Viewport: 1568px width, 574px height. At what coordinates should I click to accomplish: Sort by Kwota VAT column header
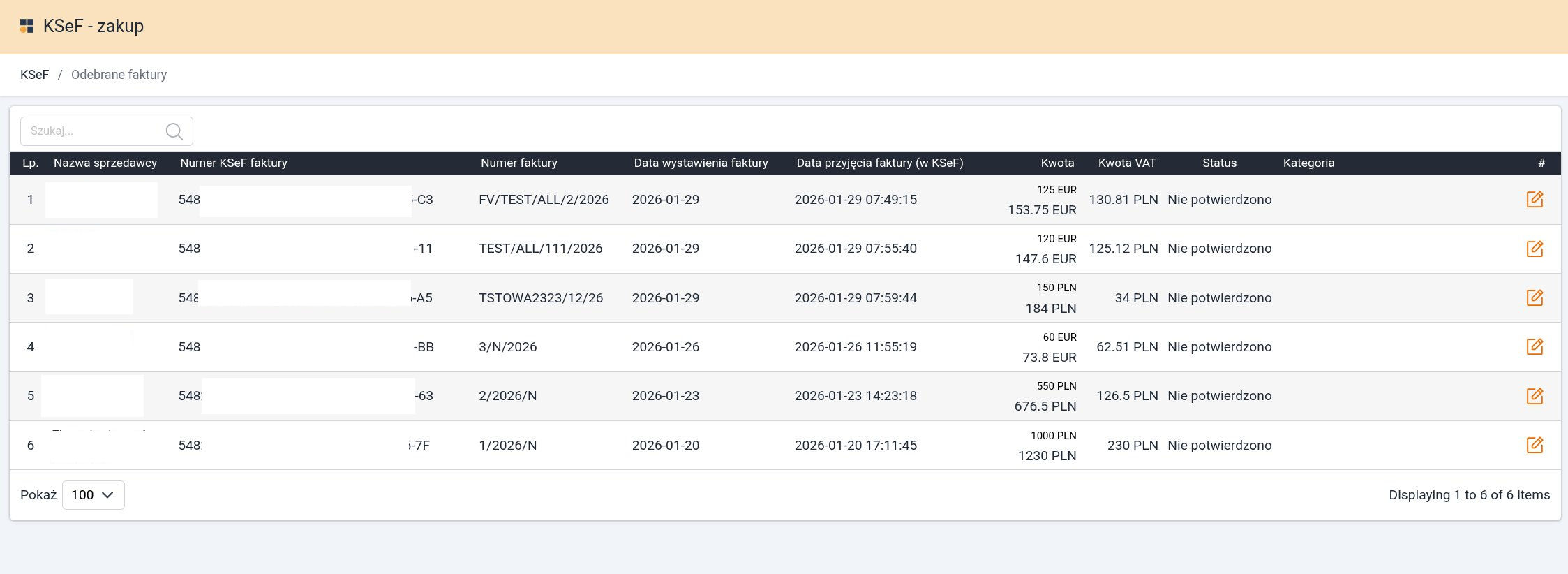click(x=1126, y=163)
